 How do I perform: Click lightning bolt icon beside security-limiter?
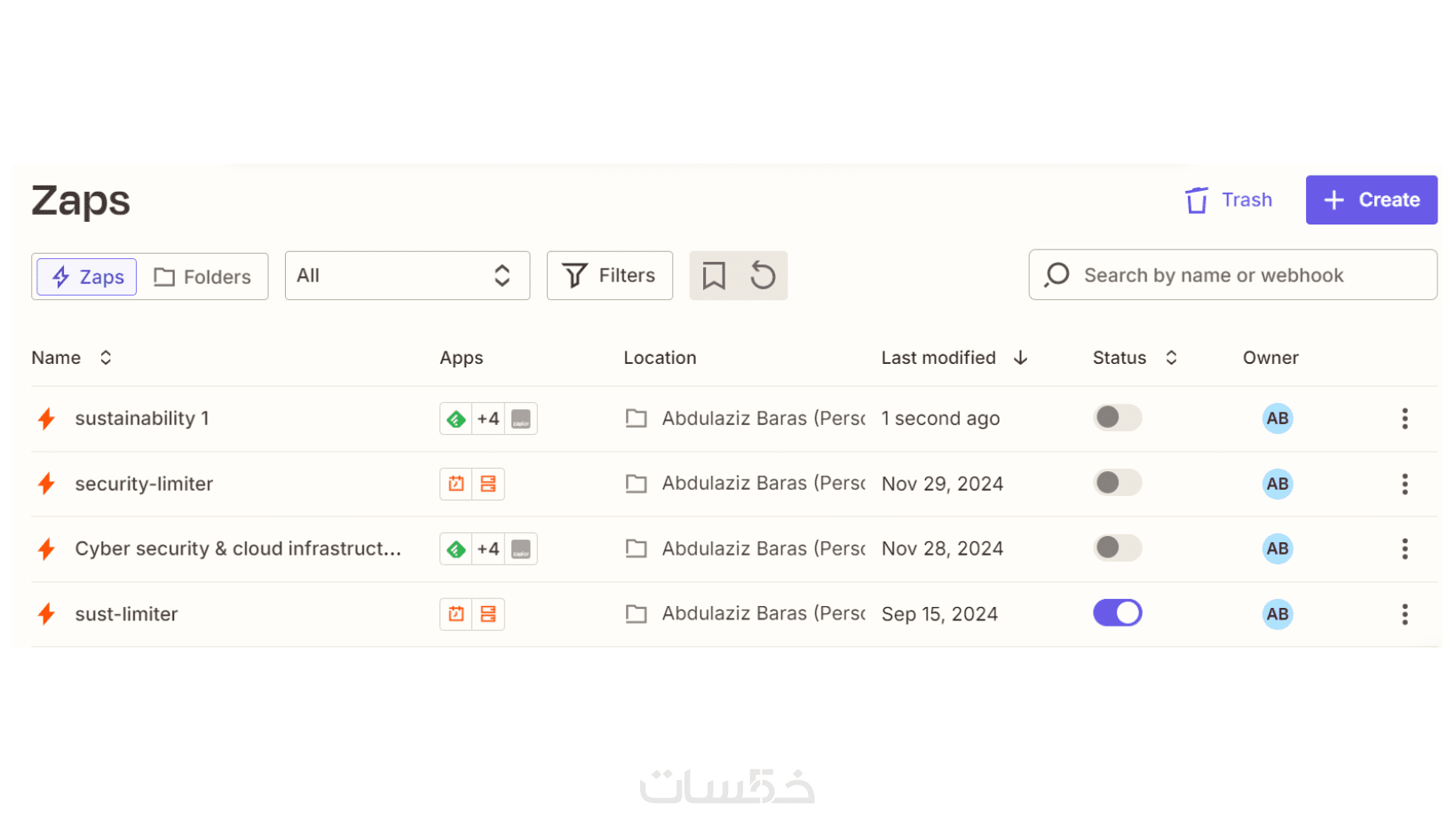(x=47, y=484)
